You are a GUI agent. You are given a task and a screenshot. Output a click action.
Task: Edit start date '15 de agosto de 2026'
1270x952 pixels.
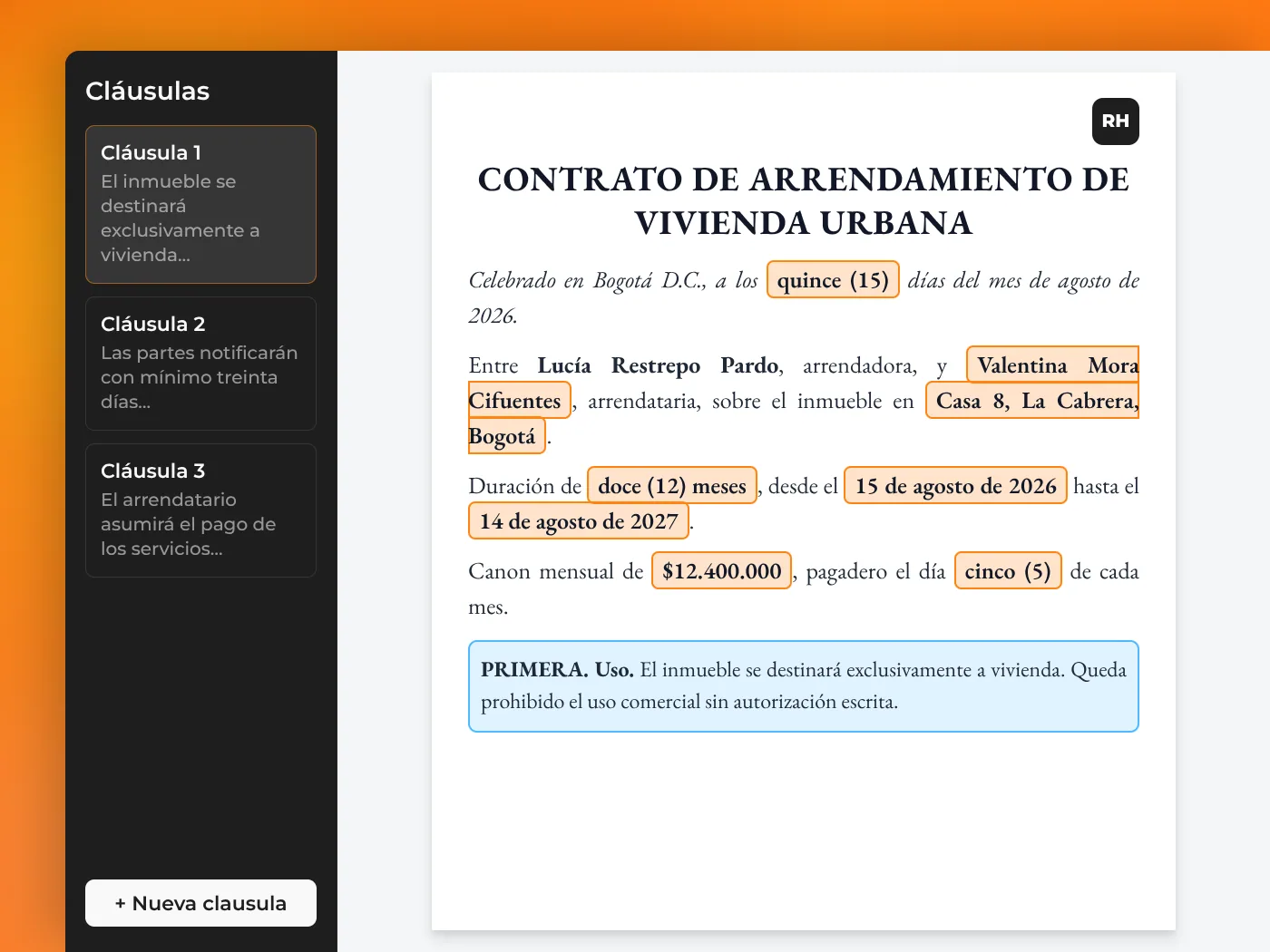955,486
